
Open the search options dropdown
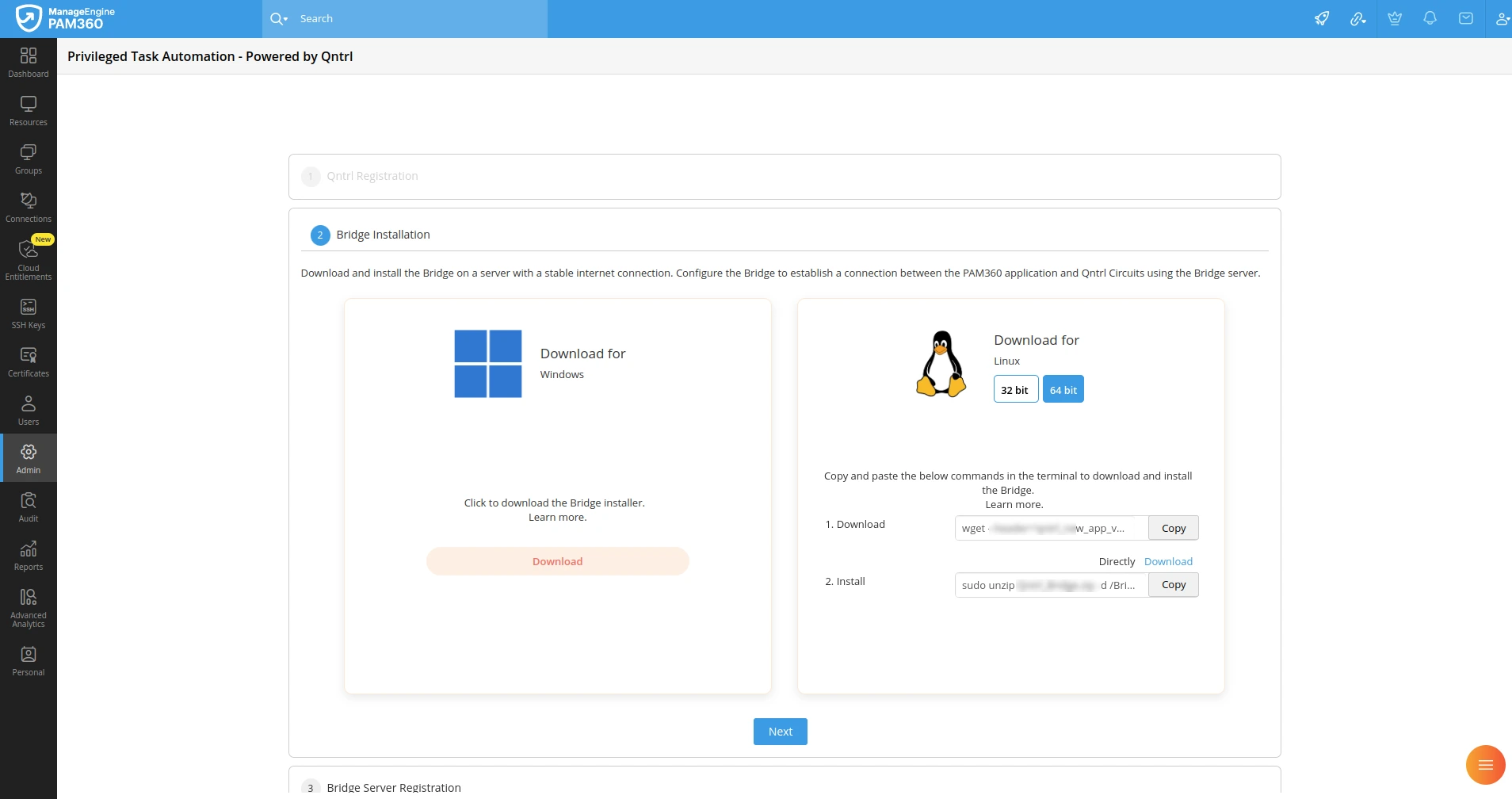click(279, 18)
